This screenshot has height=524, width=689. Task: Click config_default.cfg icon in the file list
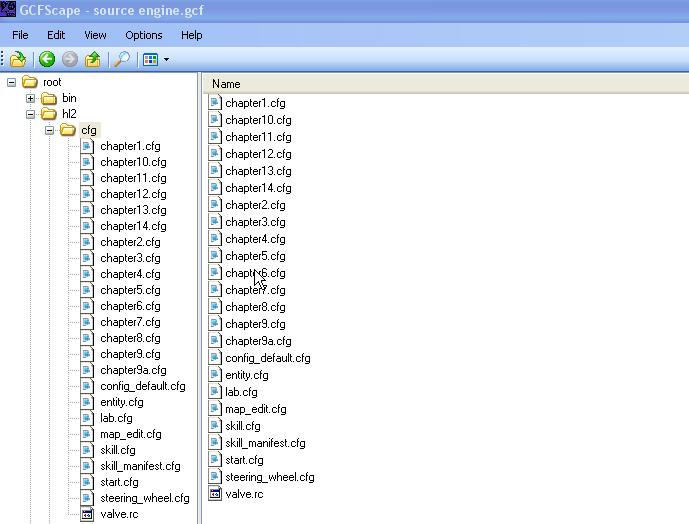coord(214,358)
